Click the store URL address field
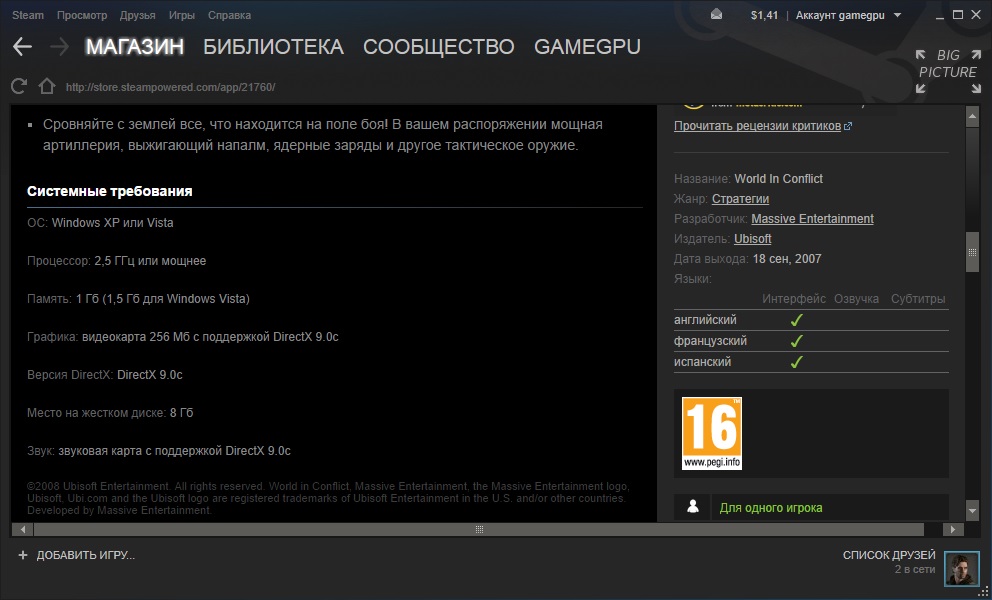The image size is (992, 600). (170, 87)
